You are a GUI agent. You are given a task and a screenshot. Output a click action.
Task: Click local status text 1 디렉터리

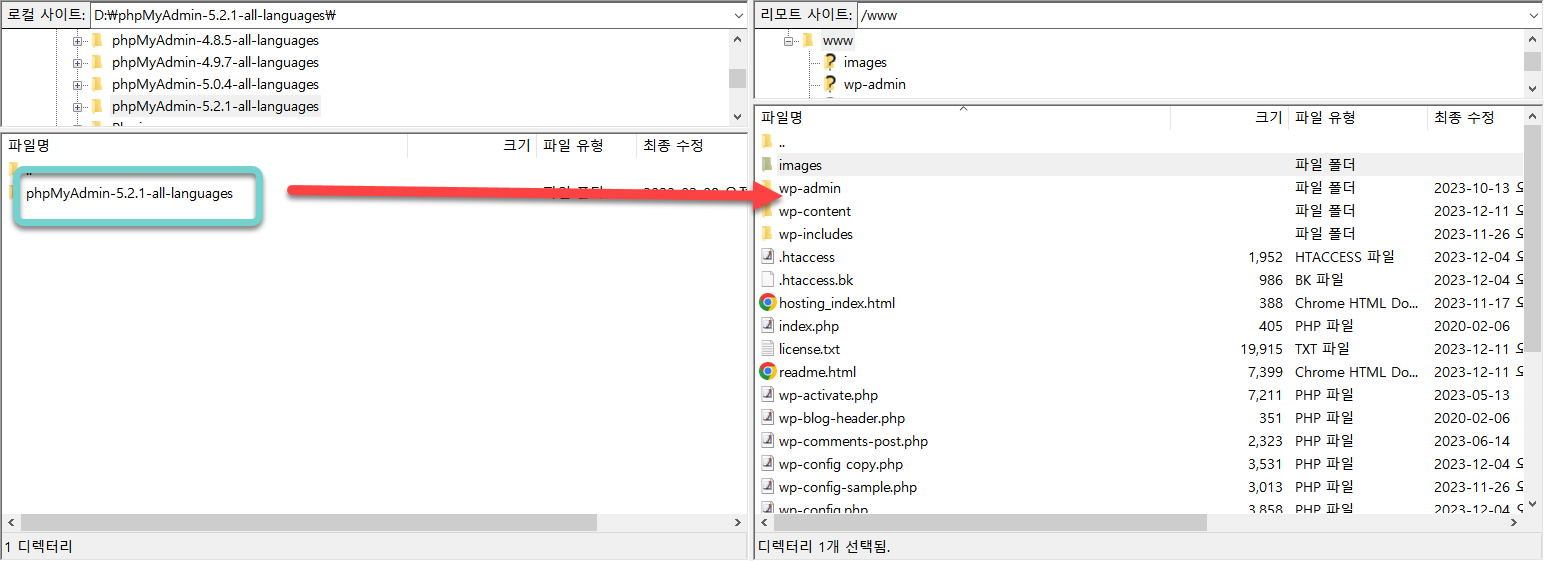[x=39, y=547]
